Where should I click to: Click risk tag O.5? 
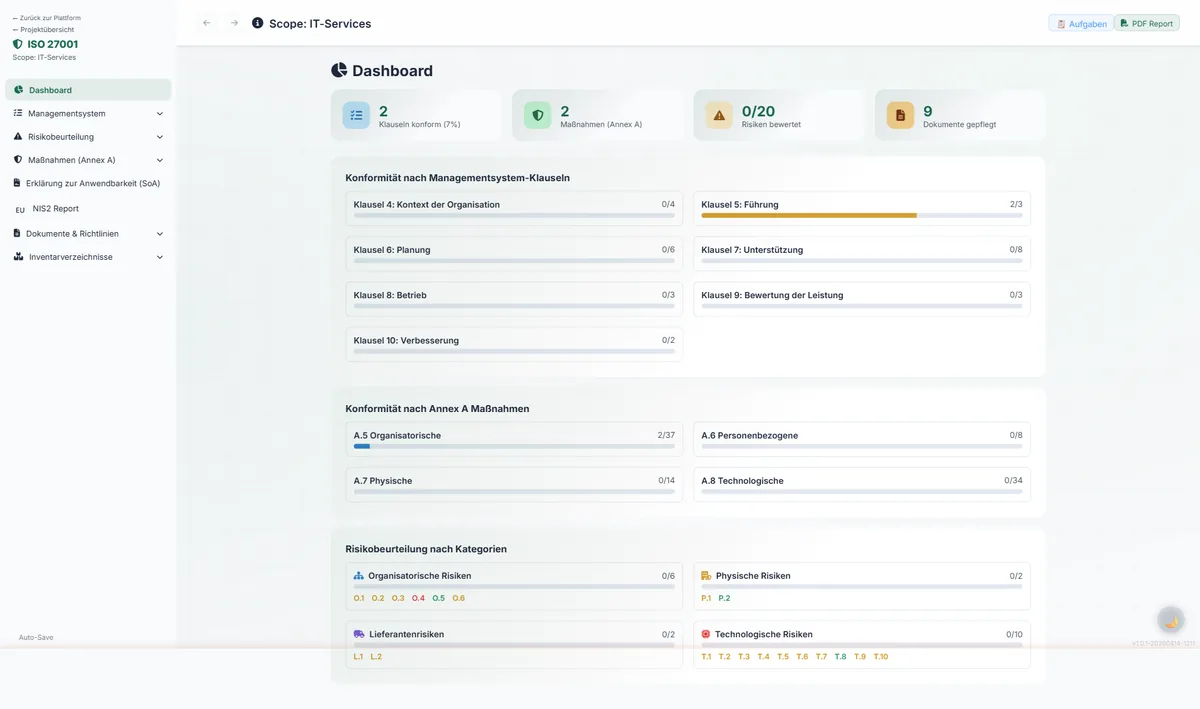[438, 598]
